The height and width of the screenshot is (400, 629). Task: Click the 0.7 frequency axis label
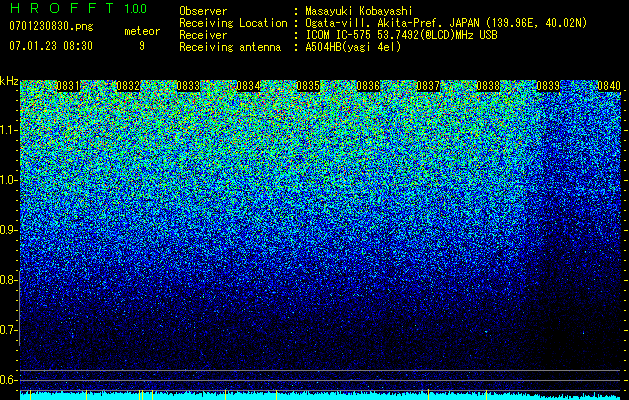(x=8, y=330)
